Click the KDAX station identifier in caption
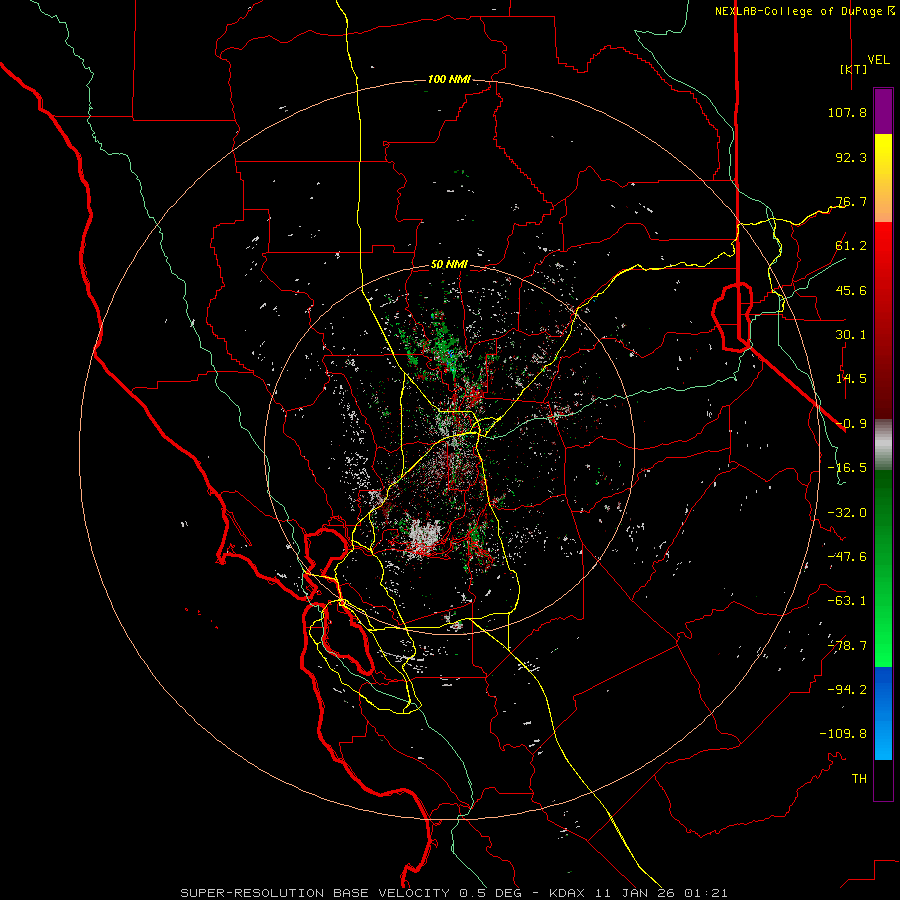 click(x=567, y=893)
